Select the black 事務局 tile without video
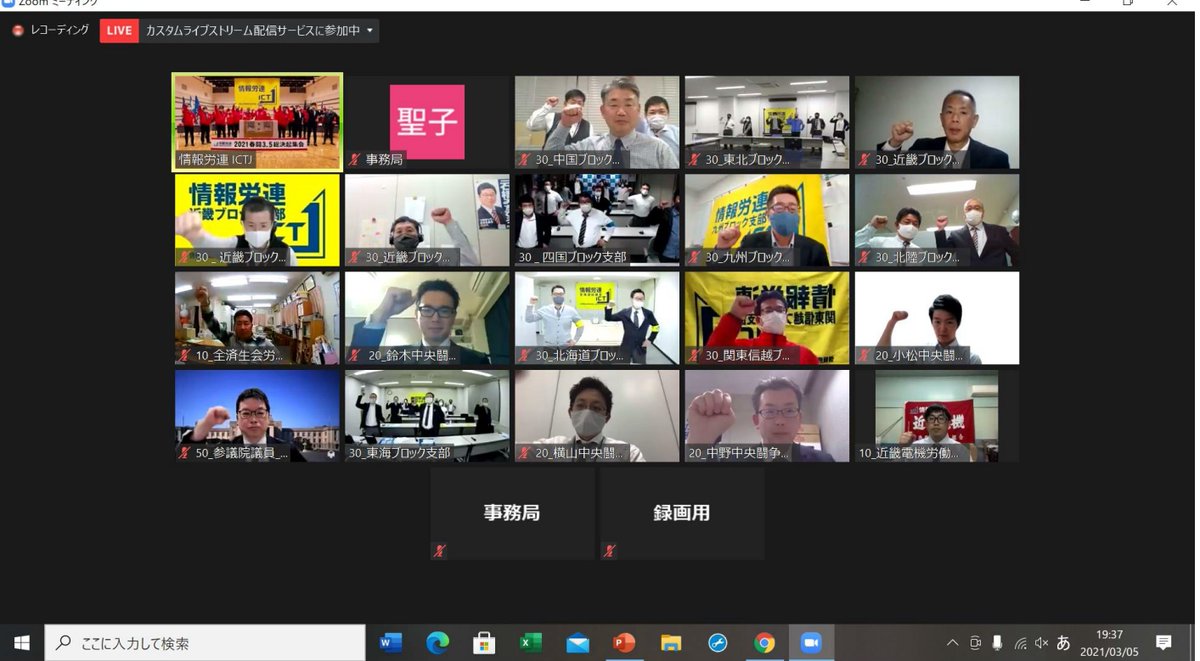 512,514
